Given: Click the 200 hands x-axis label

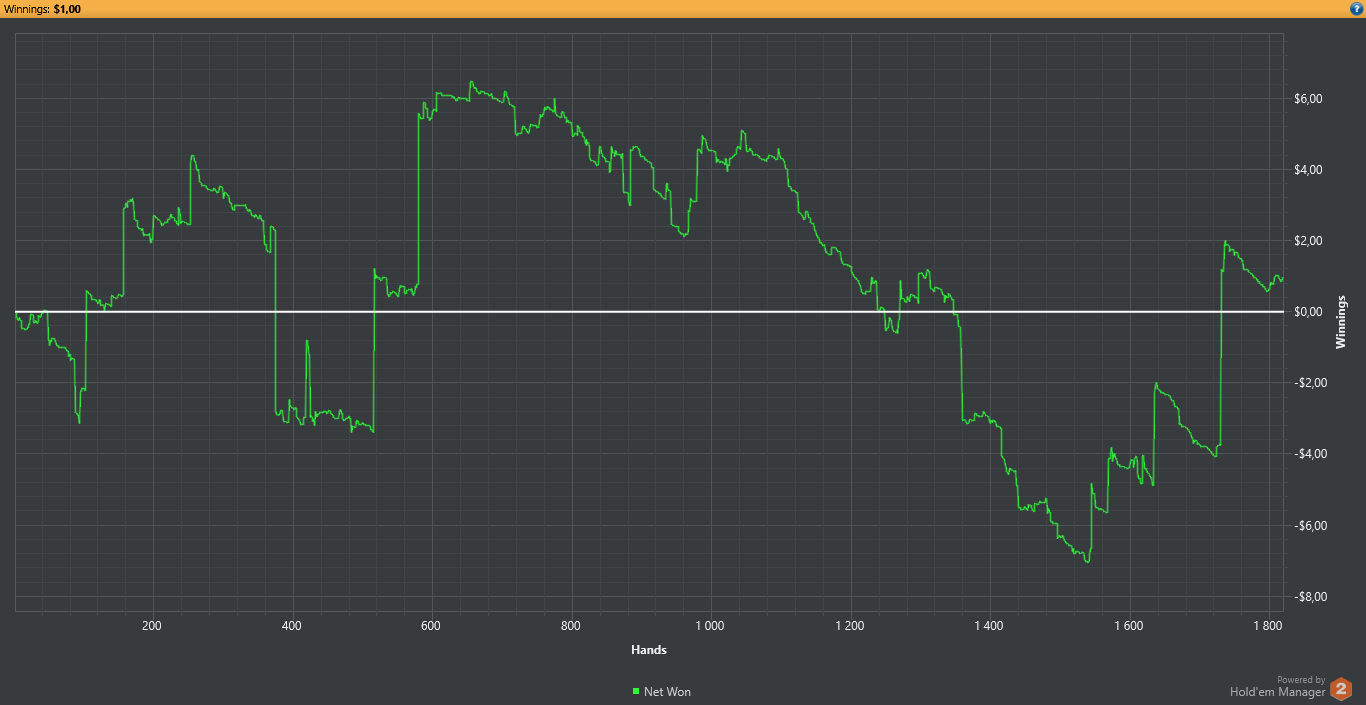Looking at the screenshot, I should [x=152, y=626].
